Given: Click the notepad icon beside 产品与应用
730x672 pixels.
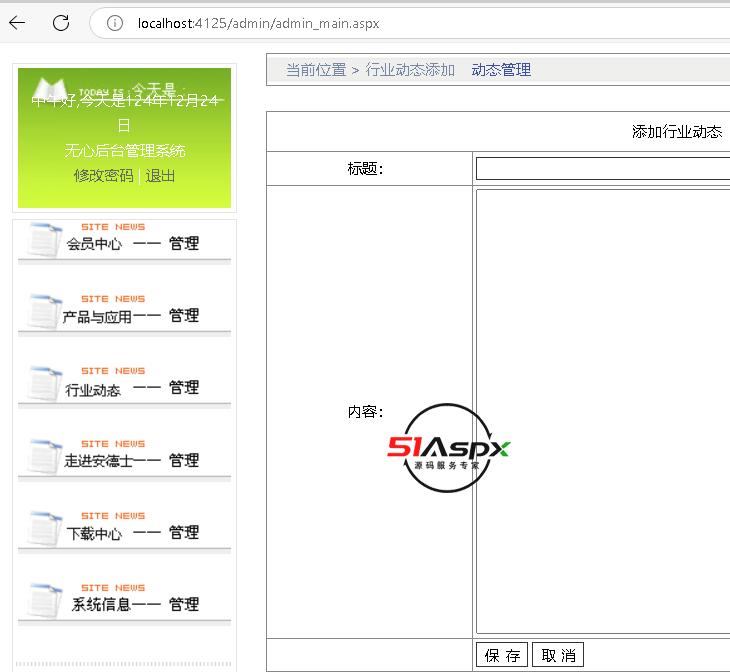Looking at the screenshot, I should (x=45, y=311).
